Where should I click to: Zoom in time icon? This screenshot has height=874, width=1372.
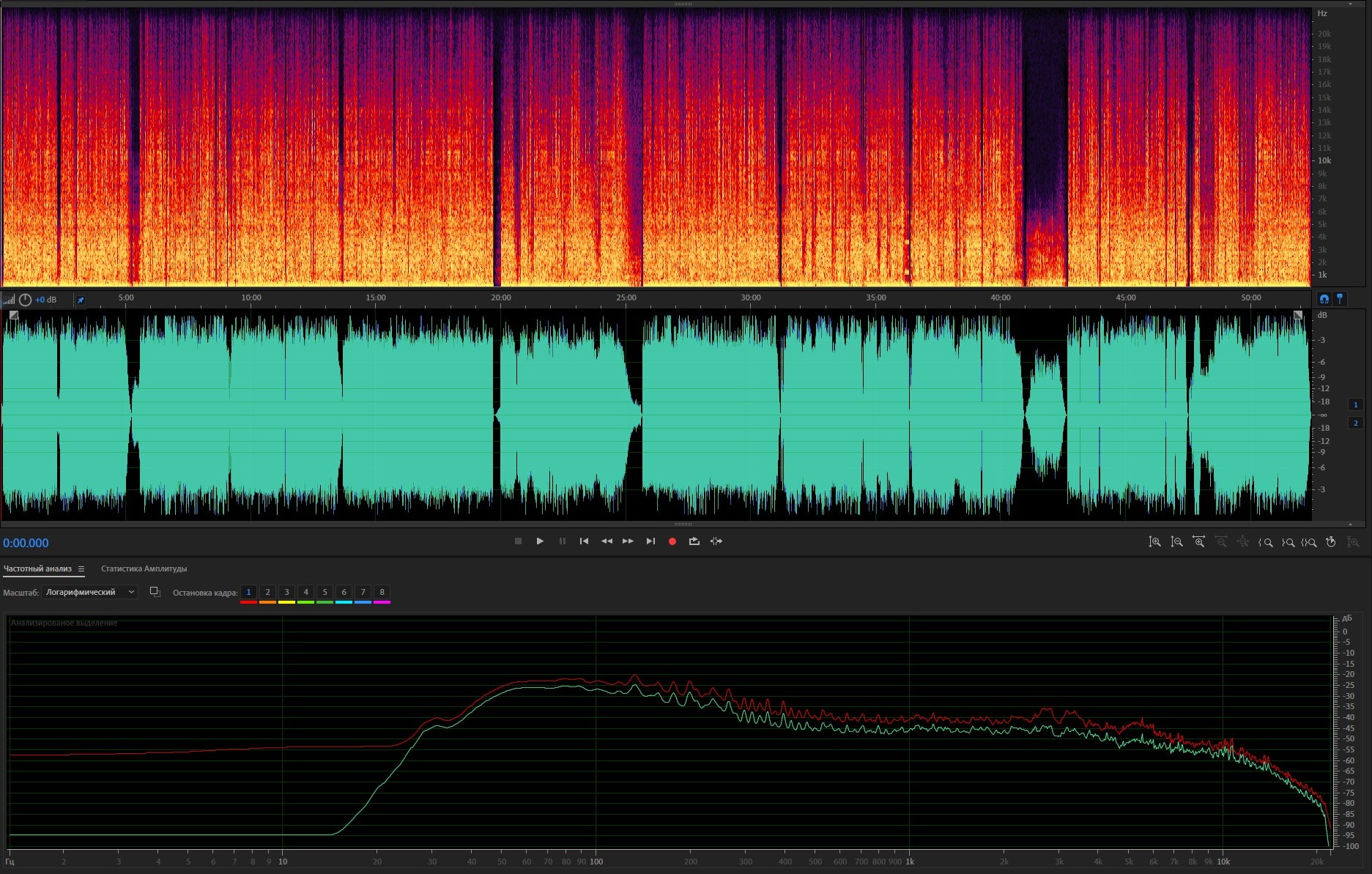[1198, 542]
